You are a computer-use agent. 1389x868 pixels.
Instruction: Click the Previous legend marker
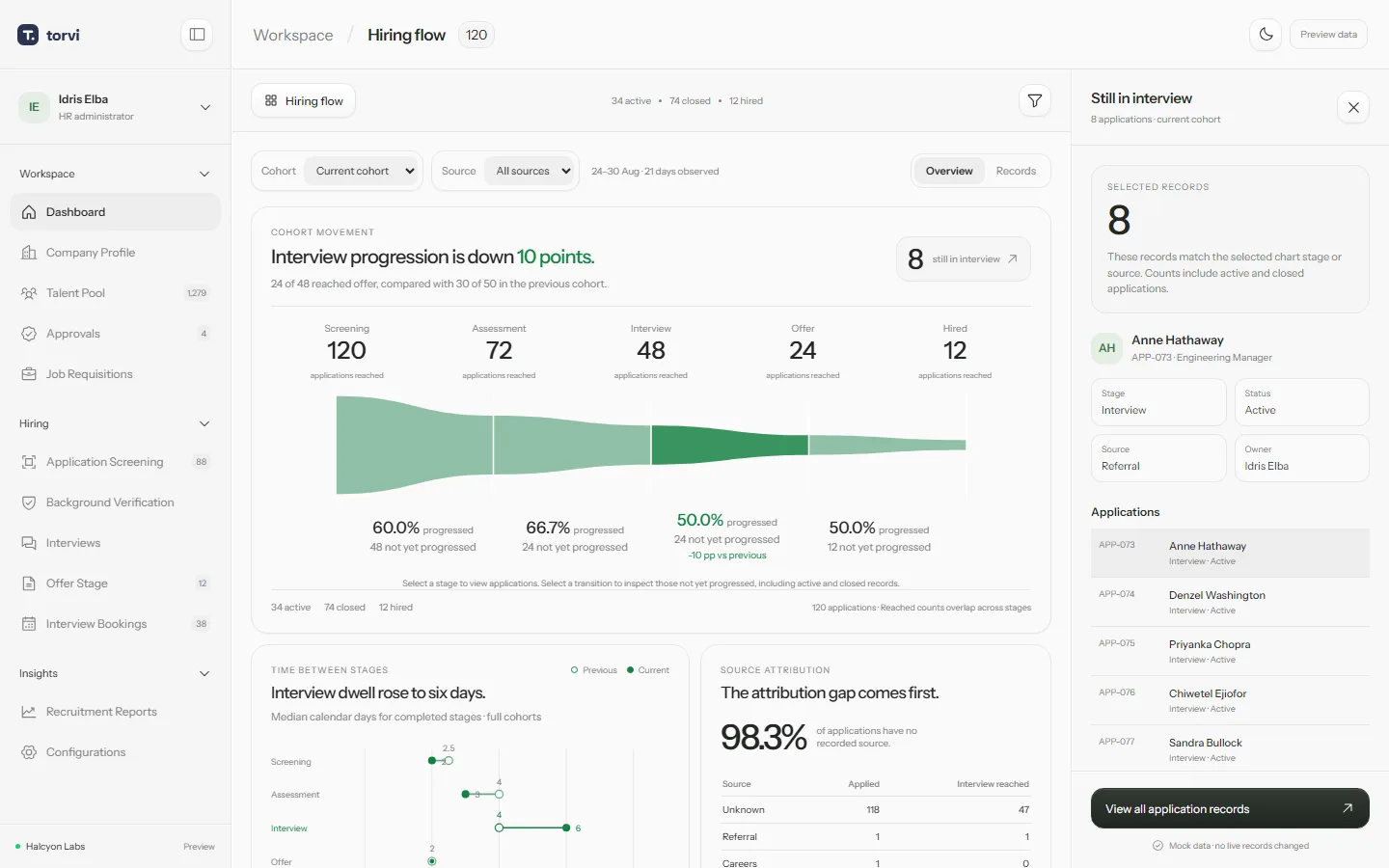pos(574,669)
